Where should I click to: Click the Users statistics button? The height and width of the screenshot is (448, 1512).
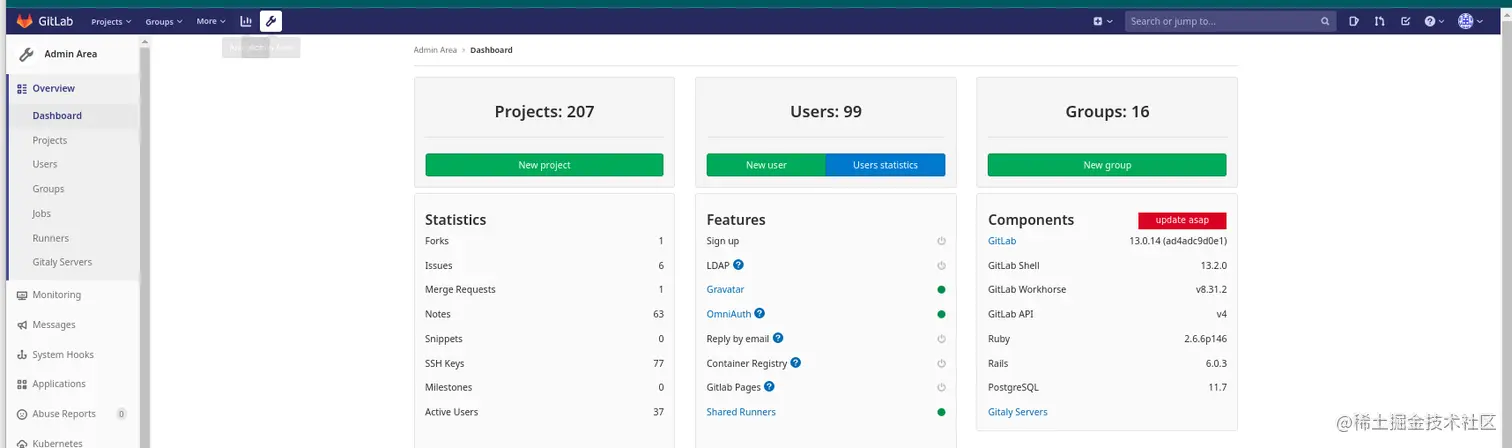click(885, 165)
